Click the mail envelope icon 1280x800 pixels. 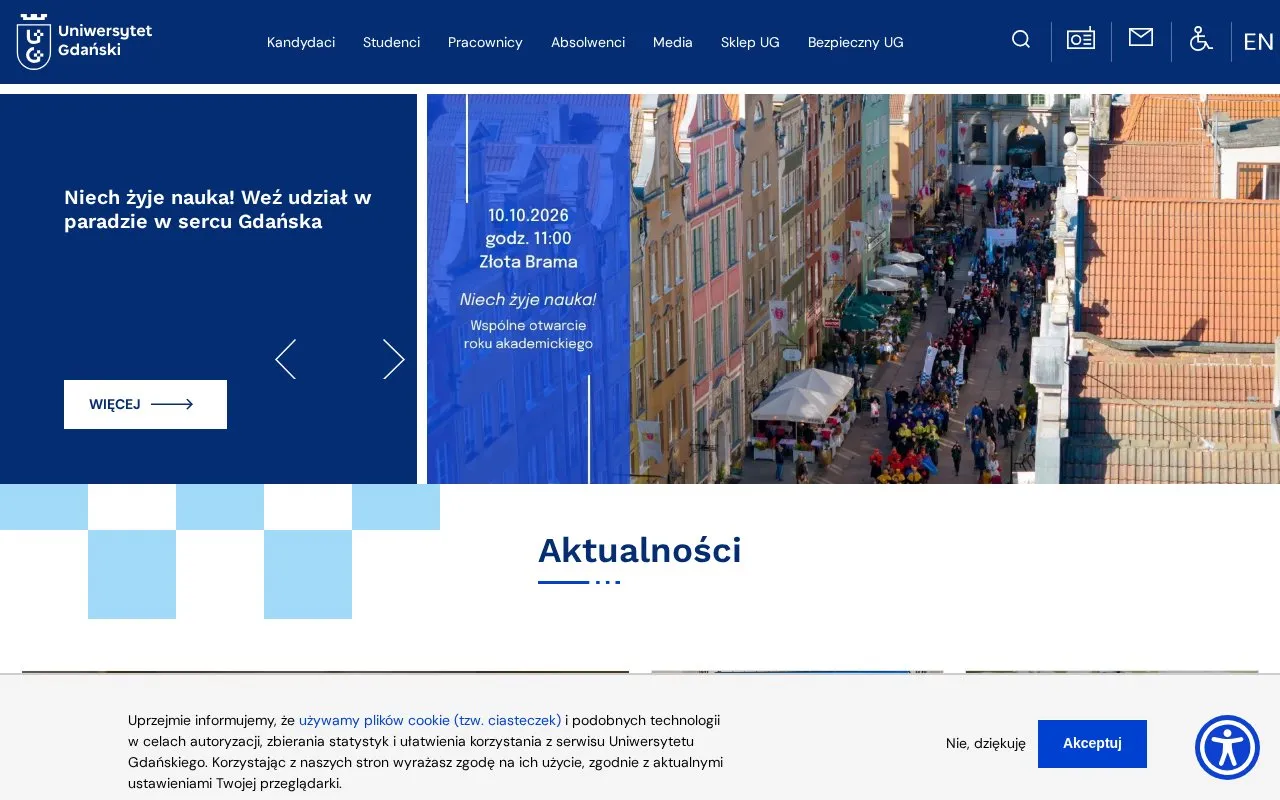click(1141, 38)
